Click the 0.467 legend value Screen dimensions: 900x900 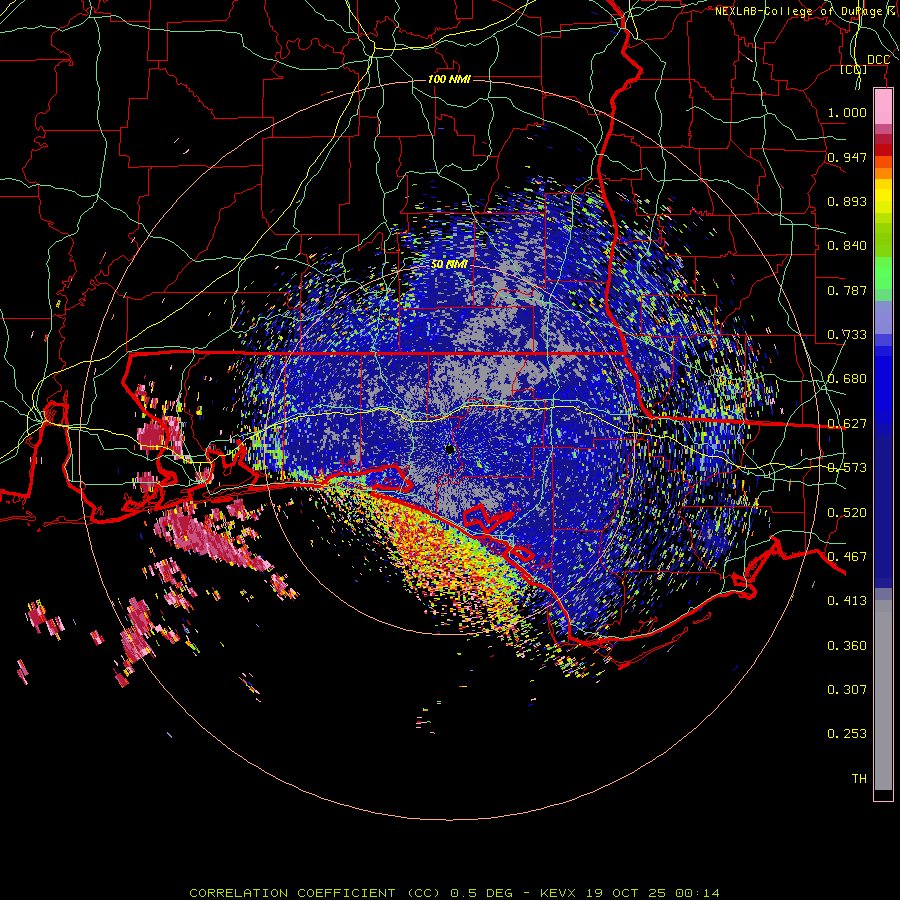click(x=847, y=556)
